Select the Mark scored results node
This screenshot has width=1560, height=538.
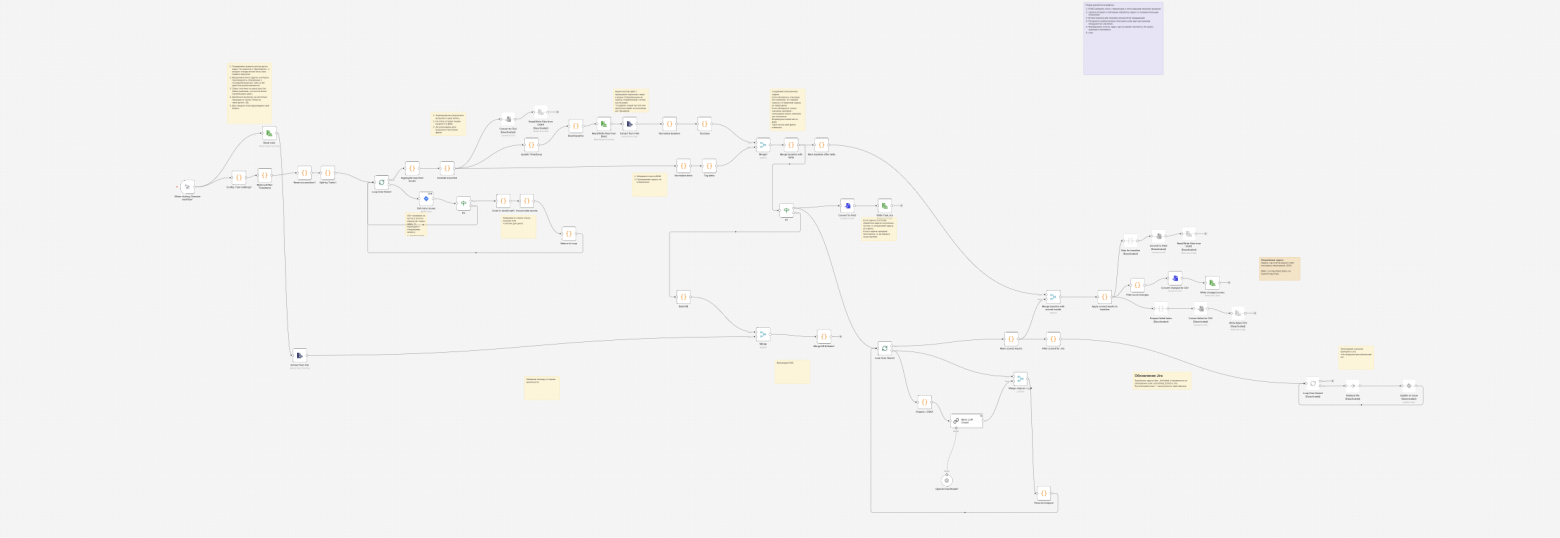(x=1011, y=339)
